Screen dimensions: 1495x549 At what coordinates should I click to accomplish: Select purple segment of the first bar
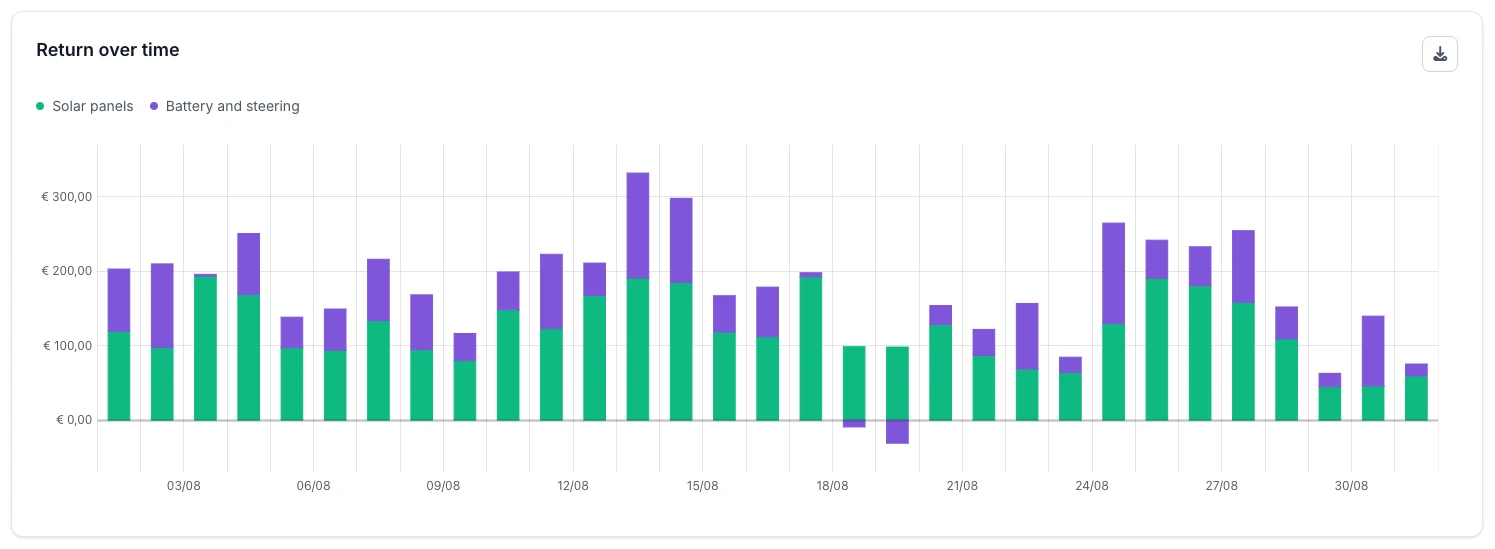coord(119,300)
